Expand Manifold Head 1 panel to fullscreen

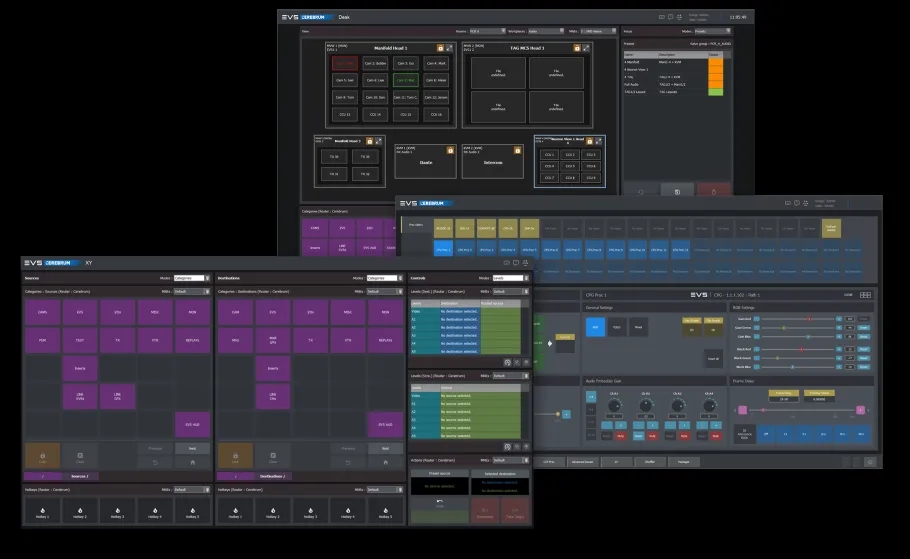click(449, 48)
